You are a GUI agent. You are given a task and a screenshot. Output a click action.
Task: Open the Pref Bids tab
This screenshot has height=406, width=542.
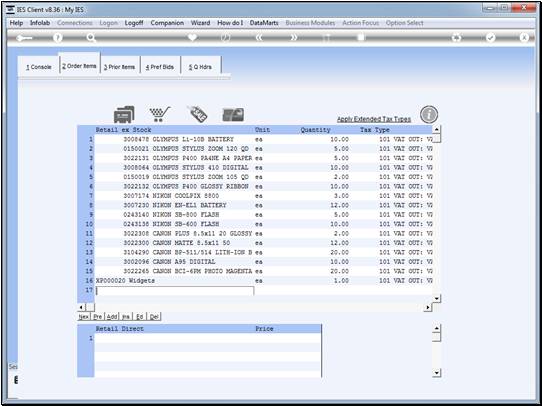[160, 67]
